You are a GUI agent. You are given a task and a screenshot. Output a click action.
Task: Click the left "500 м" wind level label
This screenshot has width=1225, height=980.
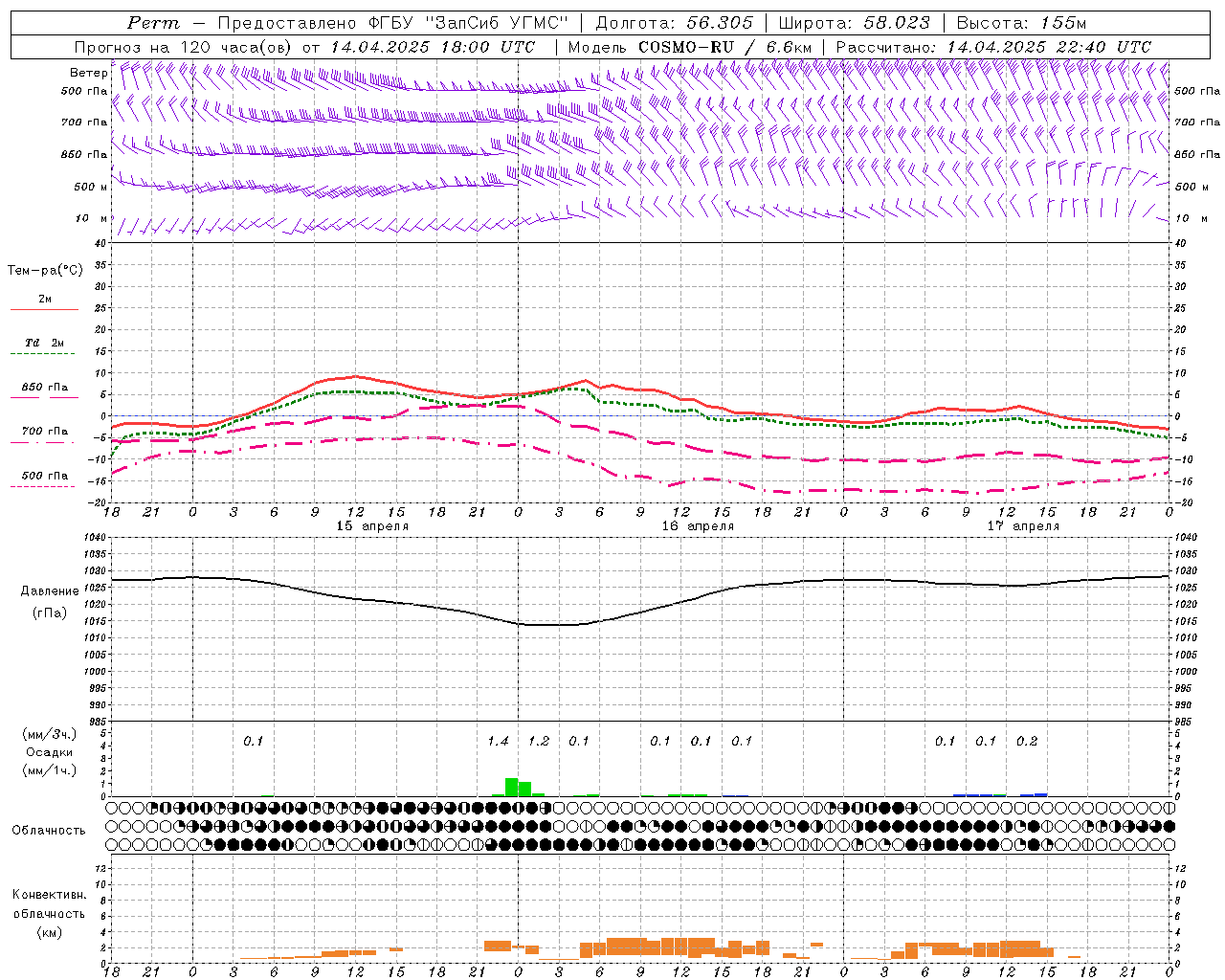pyautogui.click(x=91, y=187)
